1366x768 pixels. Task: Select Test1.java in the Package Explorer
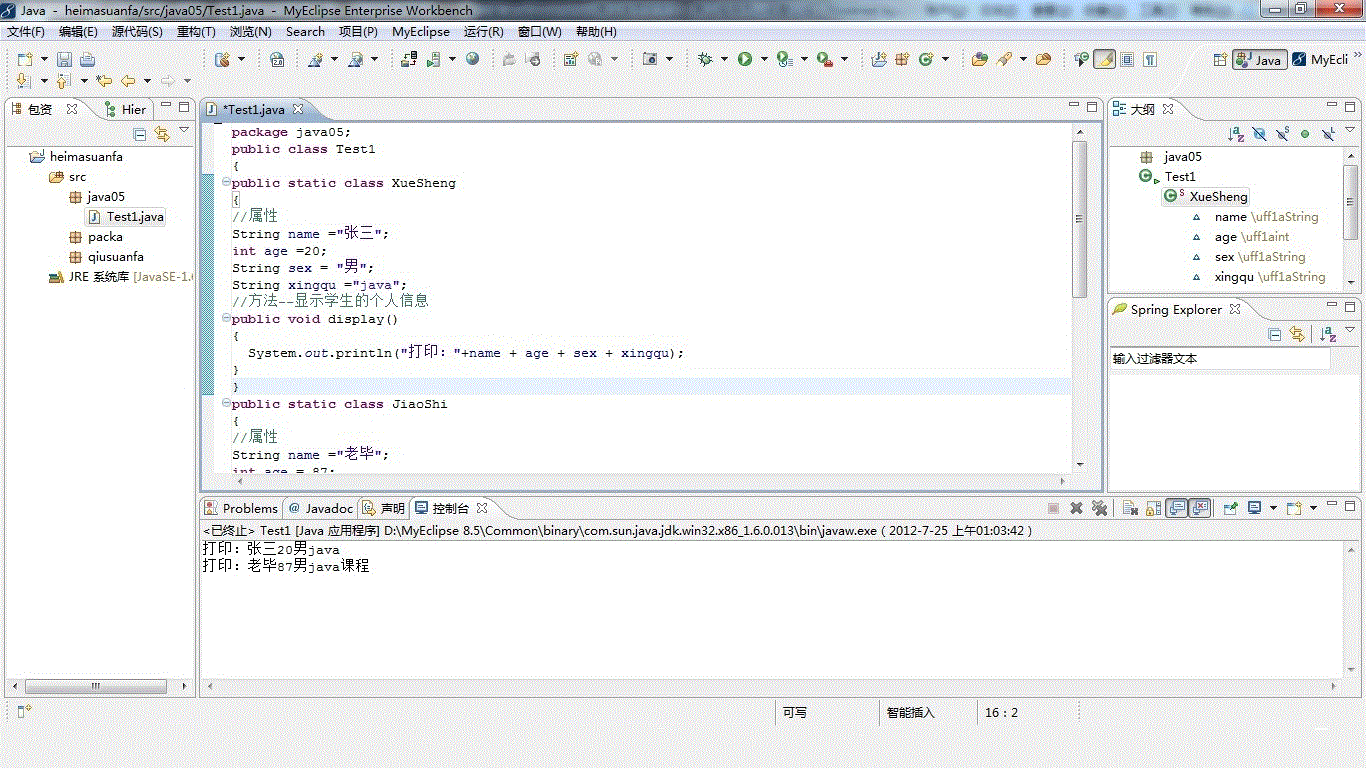coord(134,217)
